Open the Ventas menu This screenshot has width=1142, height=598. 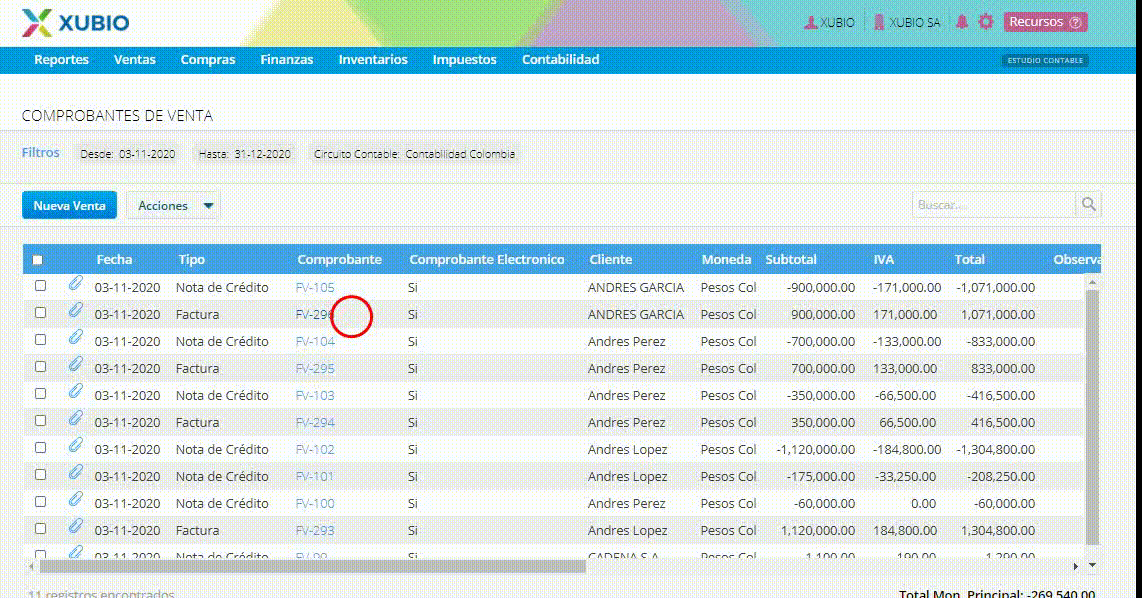pyautogui.click(x=135, y=60)
